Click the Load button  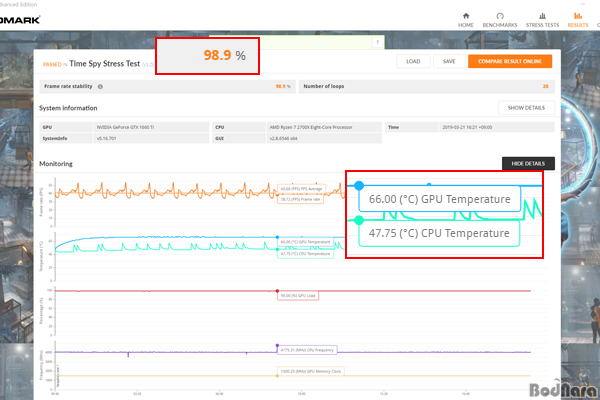(x=413, y=61)
